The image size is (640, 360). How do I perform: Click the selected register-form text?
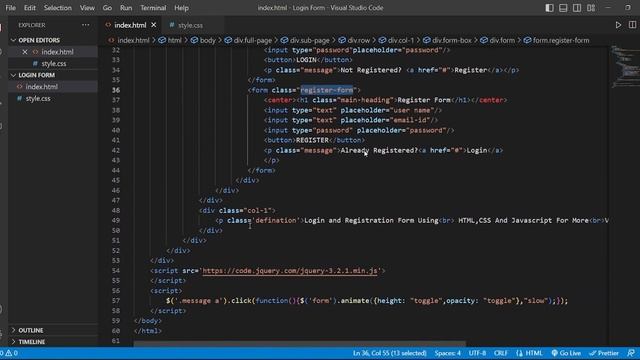pyautogui.click(x=327, y=90)
